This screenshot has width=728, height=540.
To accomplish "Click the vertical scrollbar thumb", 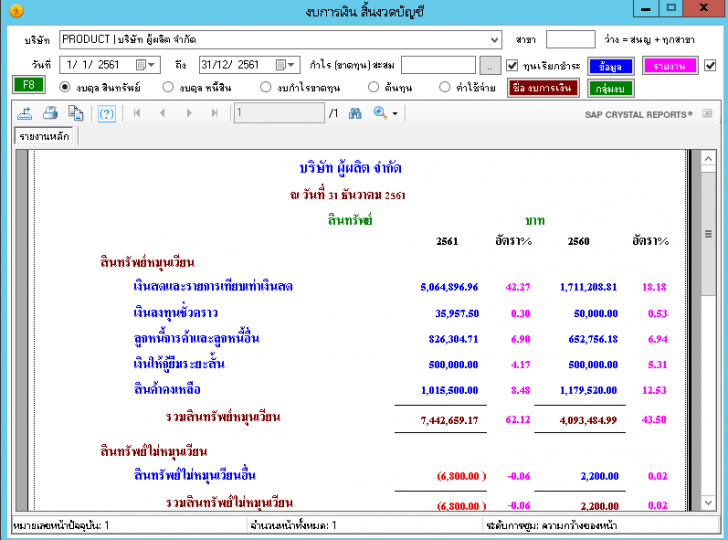I will 708,234.
